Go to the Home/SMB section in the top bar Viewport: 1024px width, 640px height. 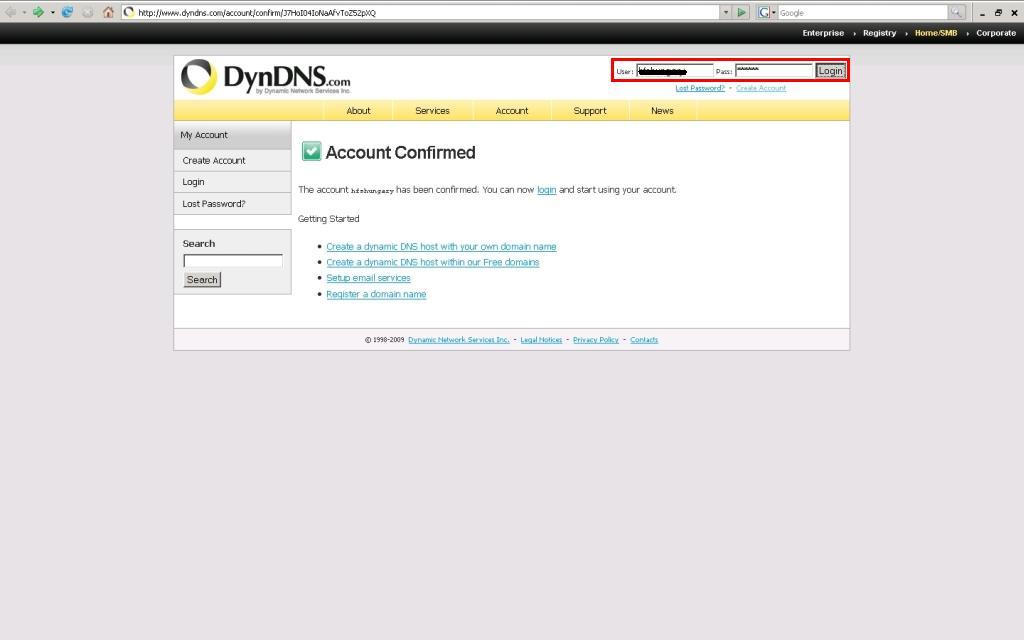tap(936, 33)
